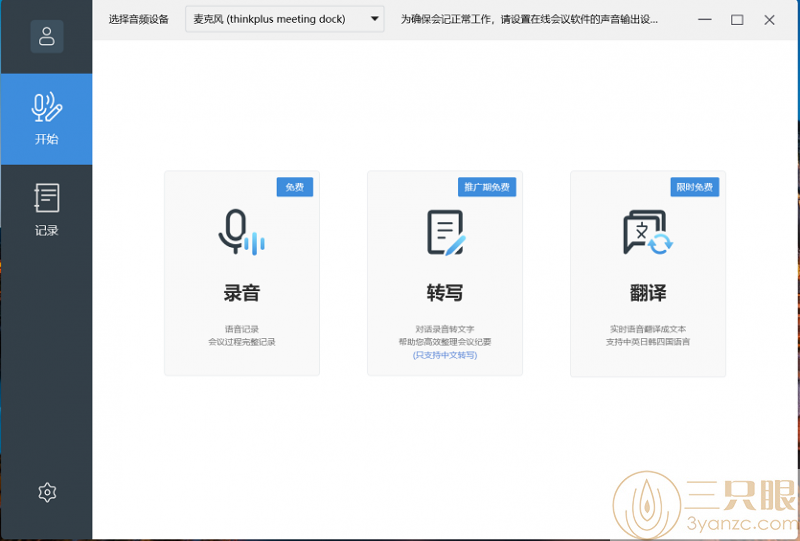Click the 选择音频设备 label

(x=139, y=19)
